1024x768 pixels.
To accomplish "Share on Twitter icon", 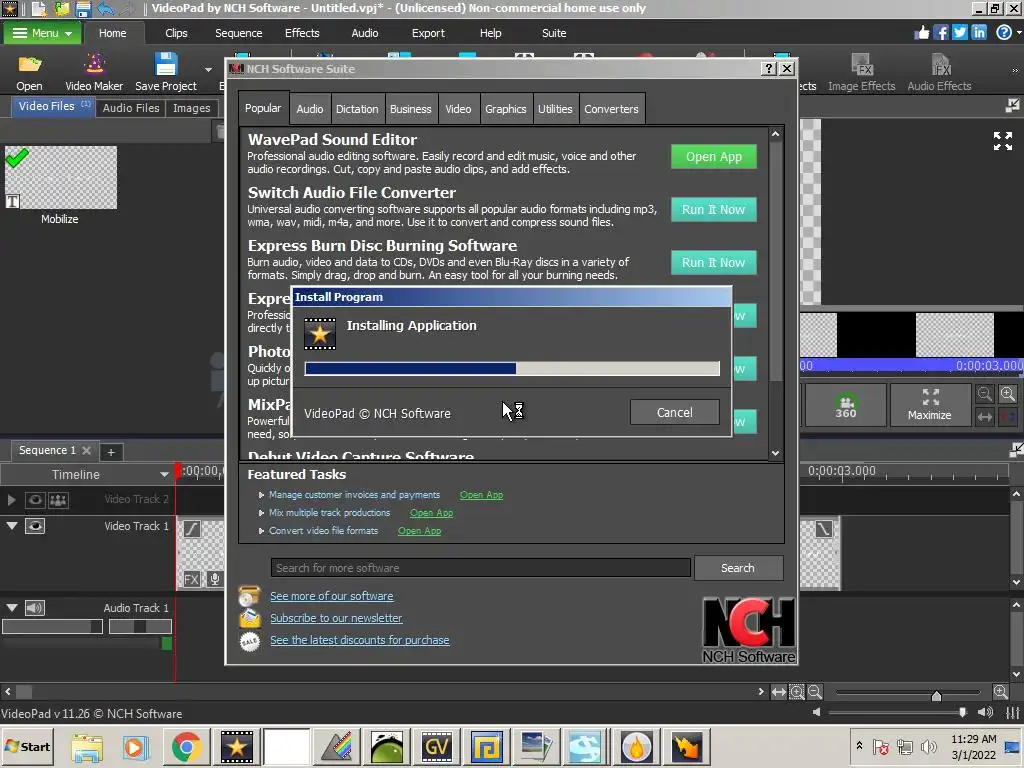I will 959,33.
